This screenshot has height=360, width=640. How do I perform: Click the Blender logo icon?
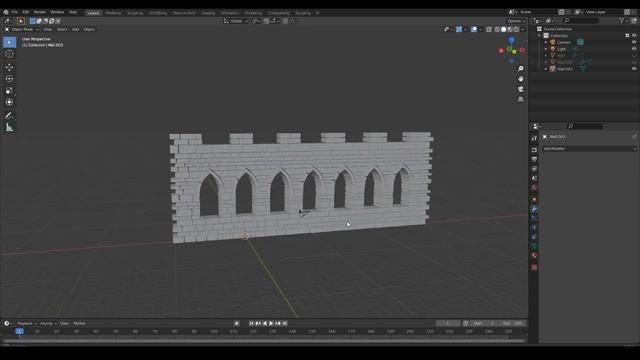point(6,12)
